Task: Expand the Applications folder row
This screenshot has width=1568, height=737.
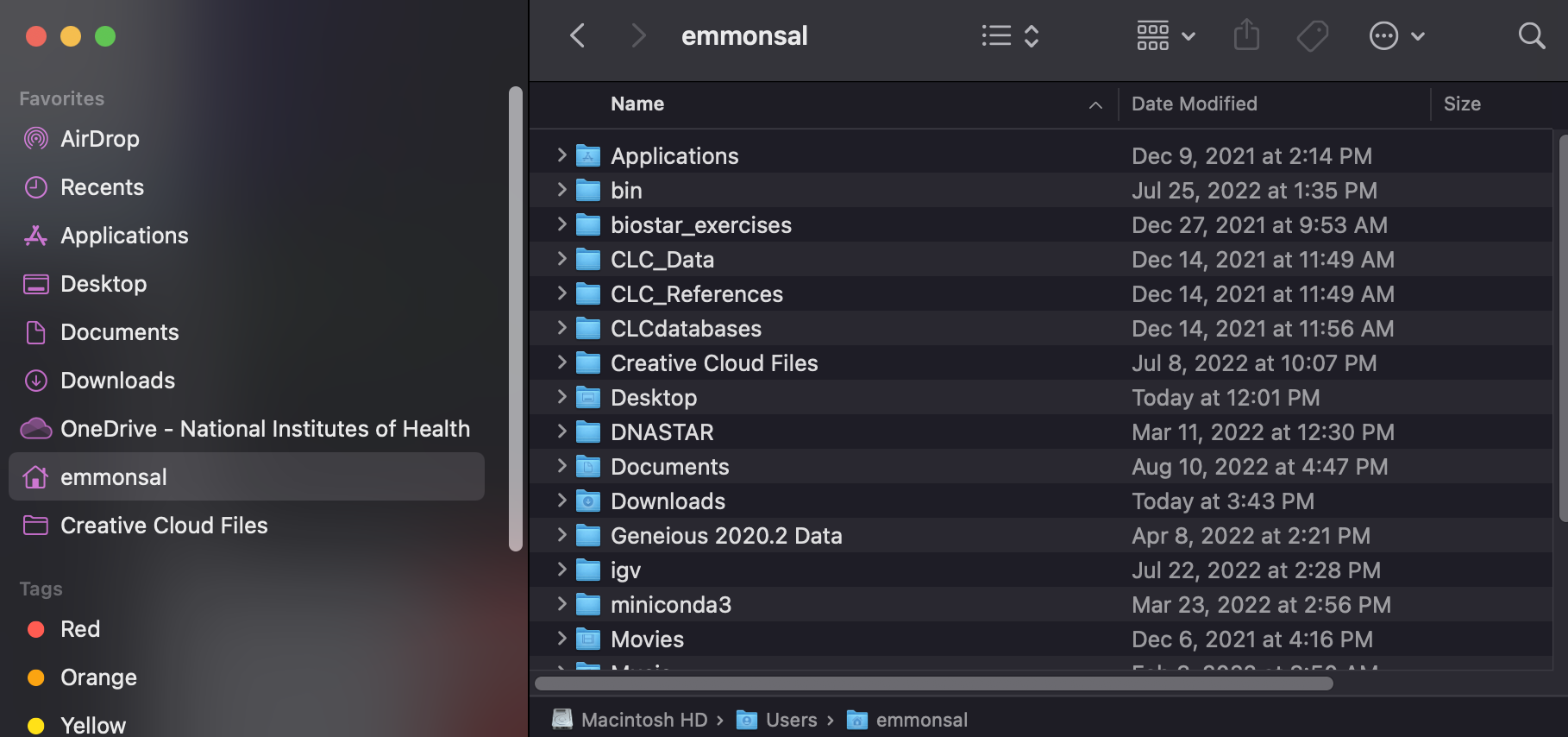Action: click(561, 155)
